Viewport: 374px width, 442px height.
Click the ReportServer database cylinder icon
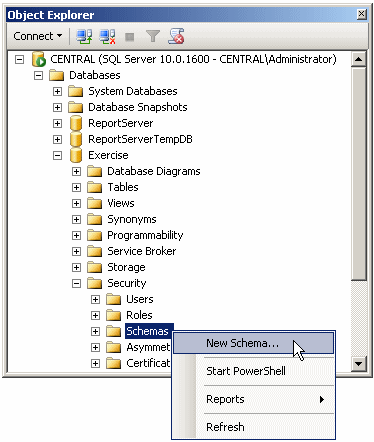click(x=76, y=123)
